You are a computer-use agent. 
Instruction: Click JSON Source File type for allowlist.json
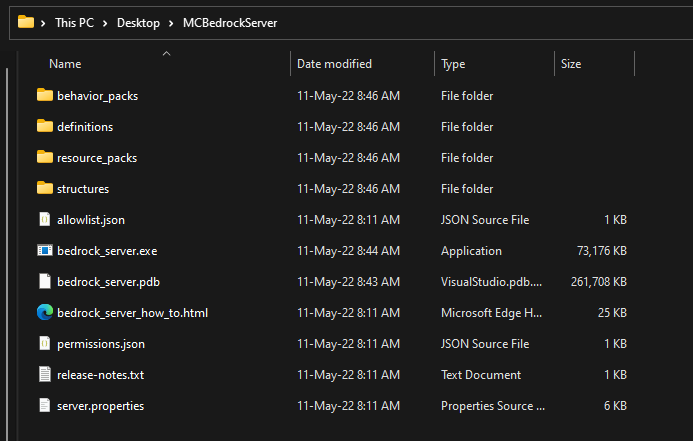pyautogui.click(x=485, y=220)
